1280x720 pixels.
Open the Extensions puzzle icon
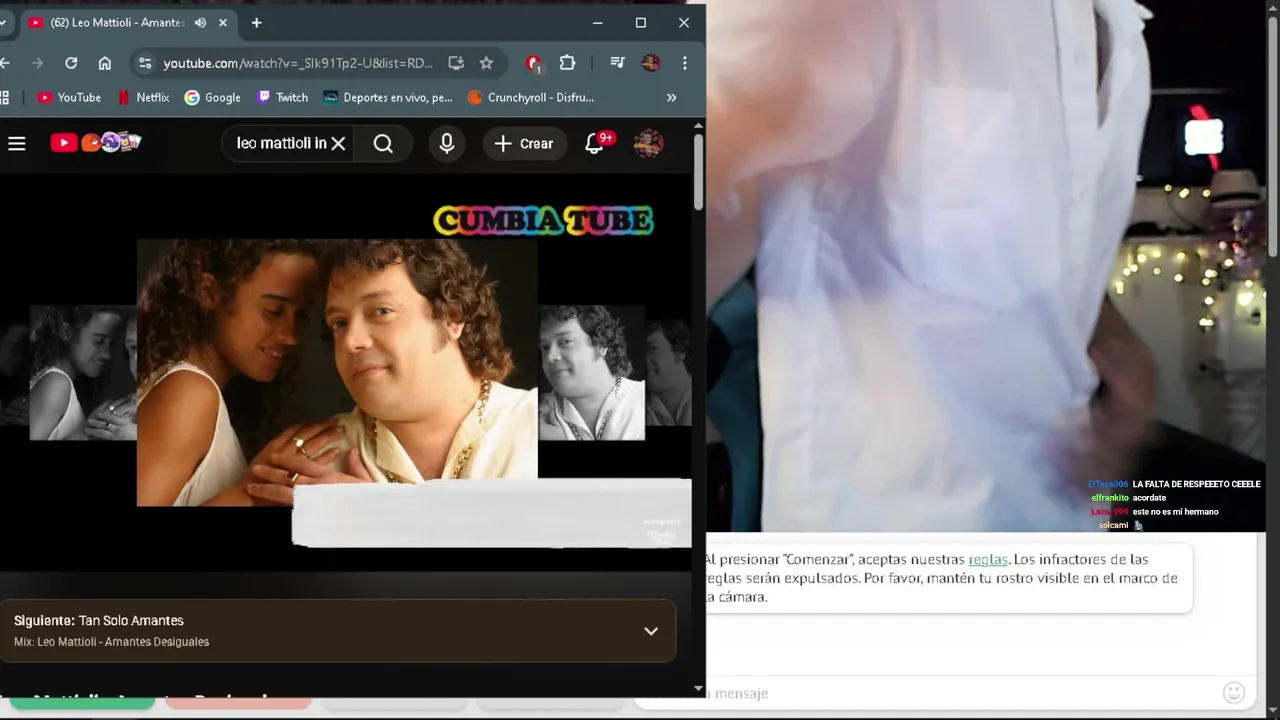click(x=567, y=63)
